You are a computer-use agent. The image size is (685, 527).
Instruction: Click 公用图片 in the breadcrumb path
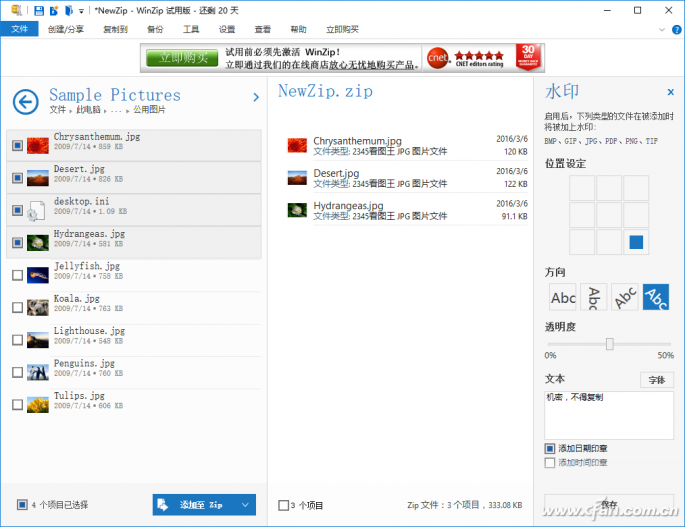pyautogui.click(x=149, y=110)
